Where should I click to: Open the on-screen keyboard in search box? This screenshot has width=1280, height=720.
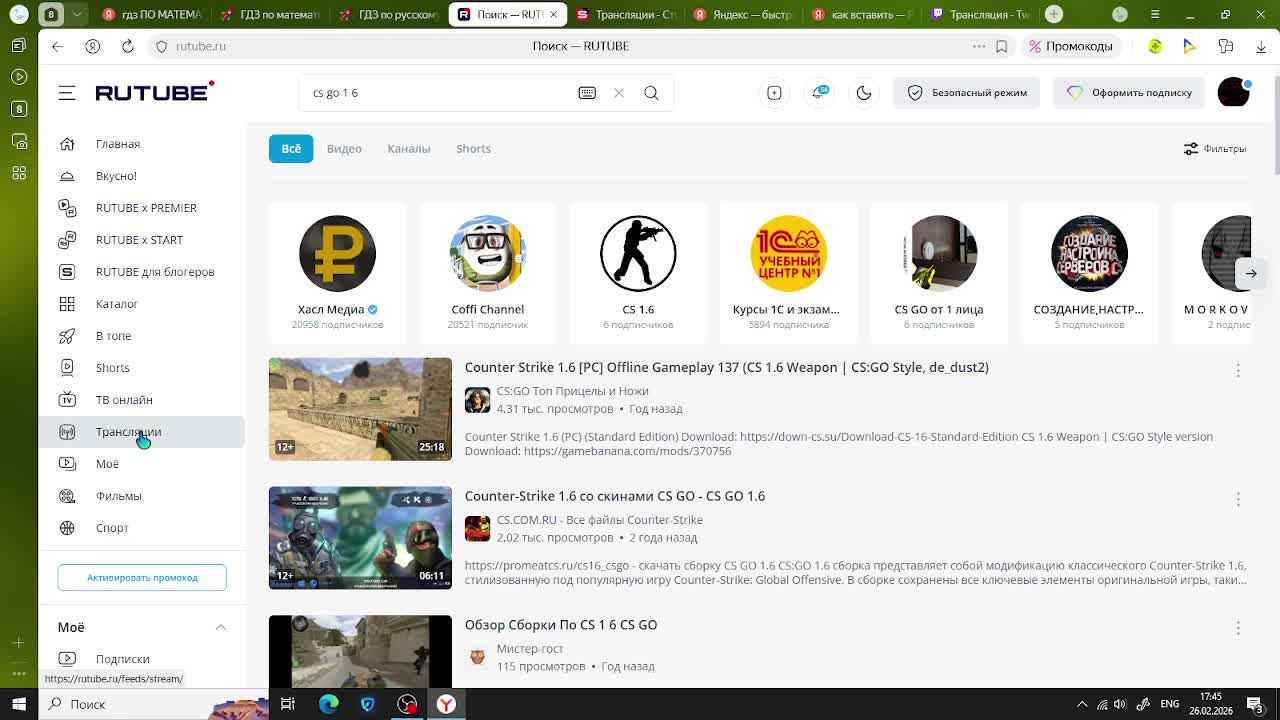pos(587,93)
